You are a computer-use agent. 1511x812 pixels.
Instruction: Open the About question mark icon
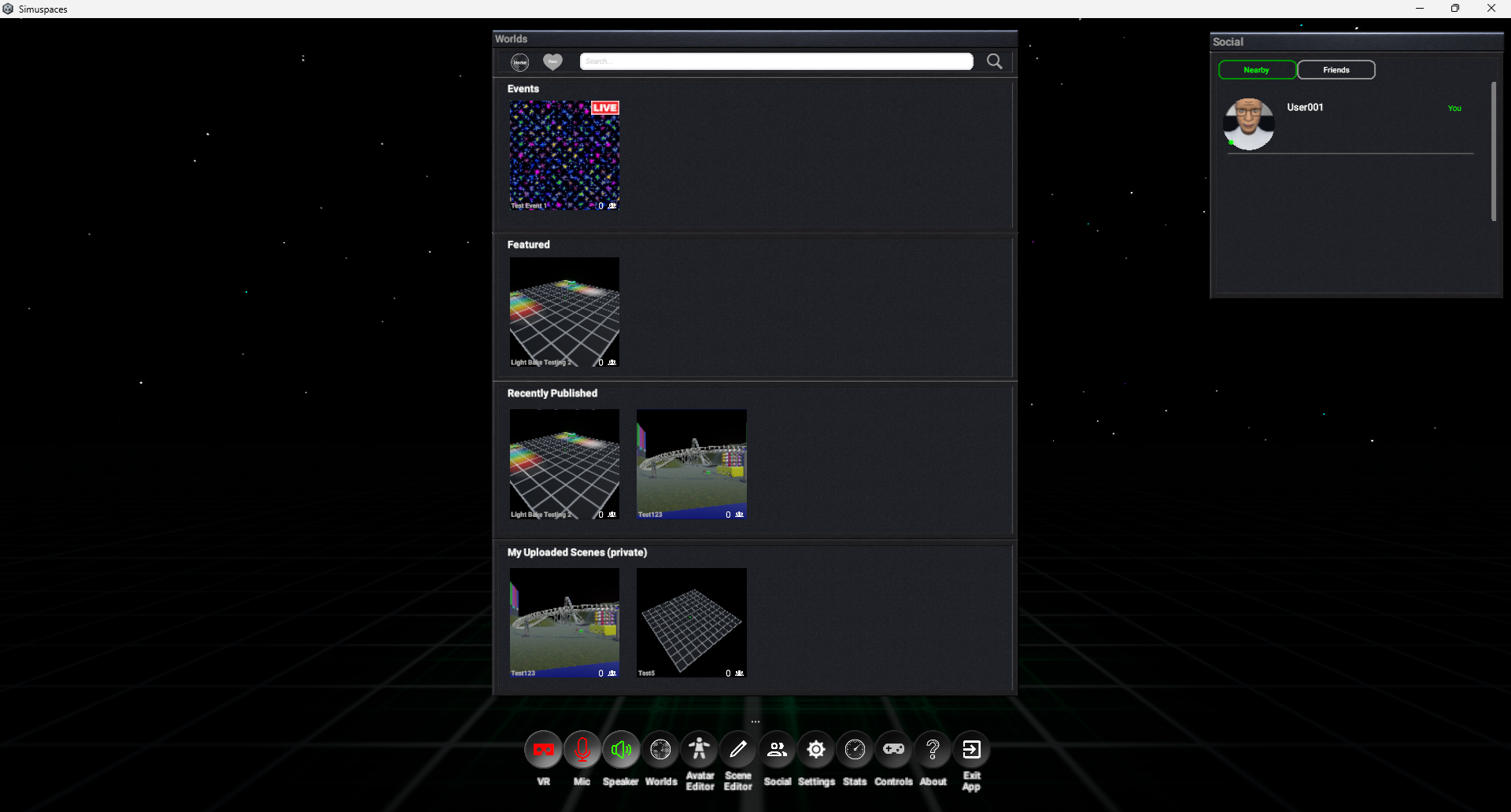pos(933,750)
